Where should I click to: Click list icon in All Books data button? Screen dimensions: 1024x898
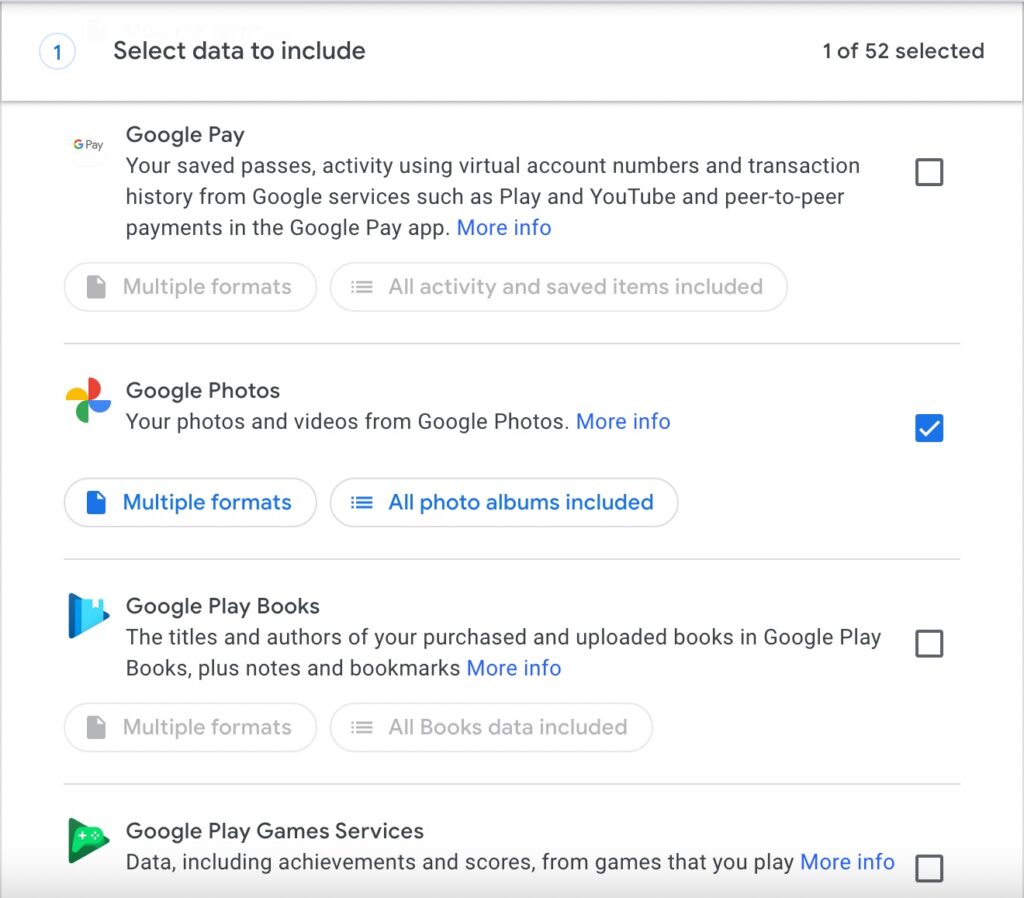tap(361, 727)
